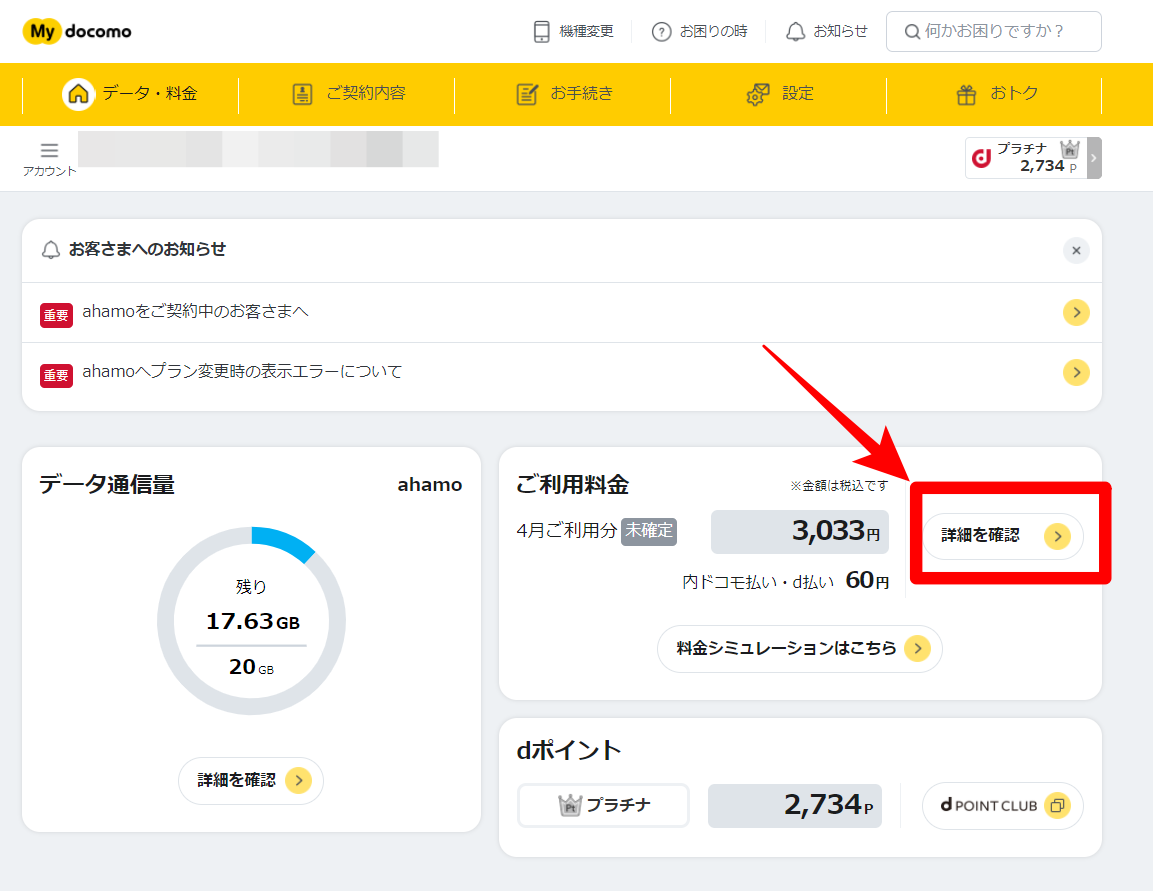
Task: Open the お知らせ header link
Action: (827, 32)
